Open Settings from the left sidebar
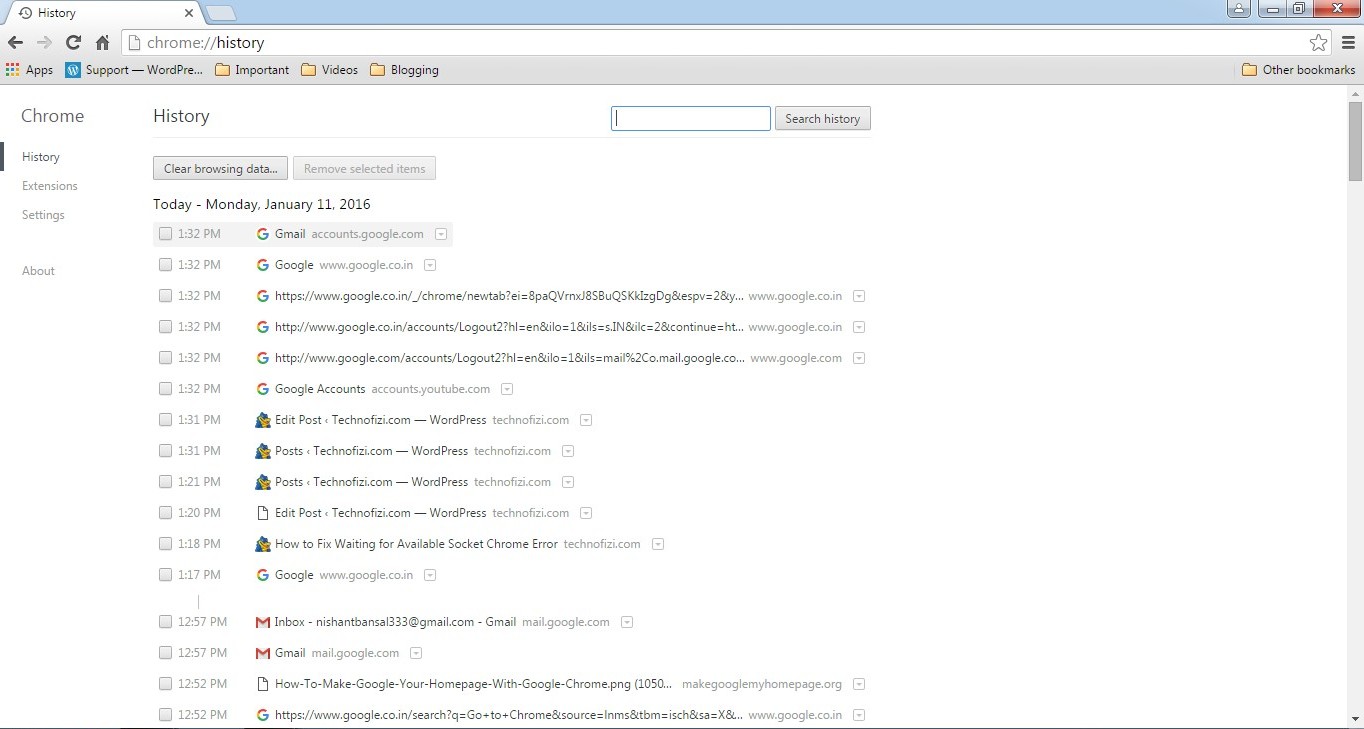This screenshot has width=1364, height=729. [43, 215]
